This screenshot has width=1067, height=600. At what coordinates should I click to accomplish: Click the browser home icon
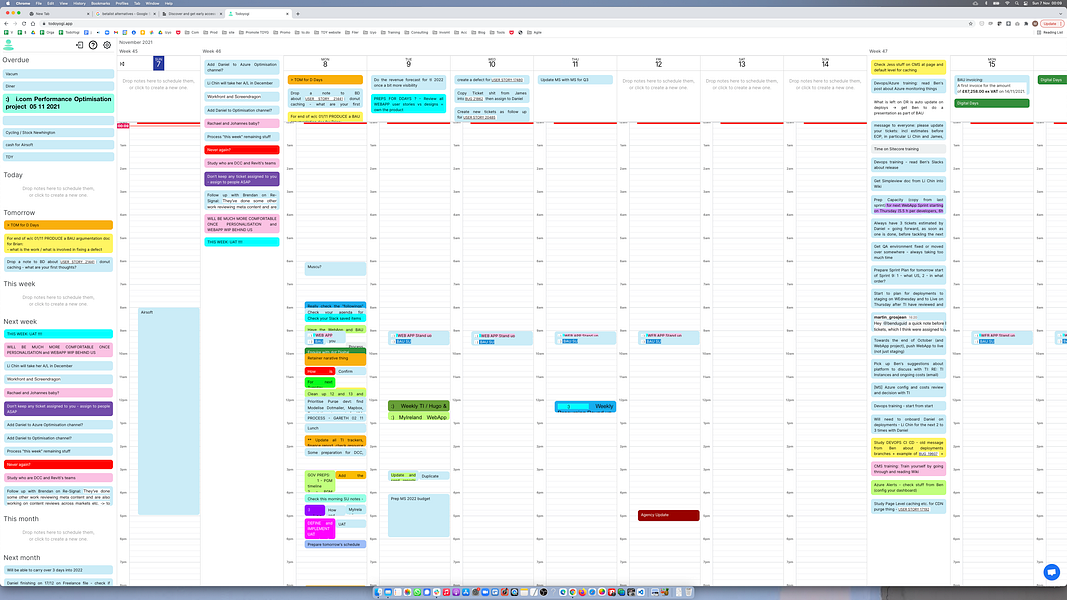click(33, 23)
